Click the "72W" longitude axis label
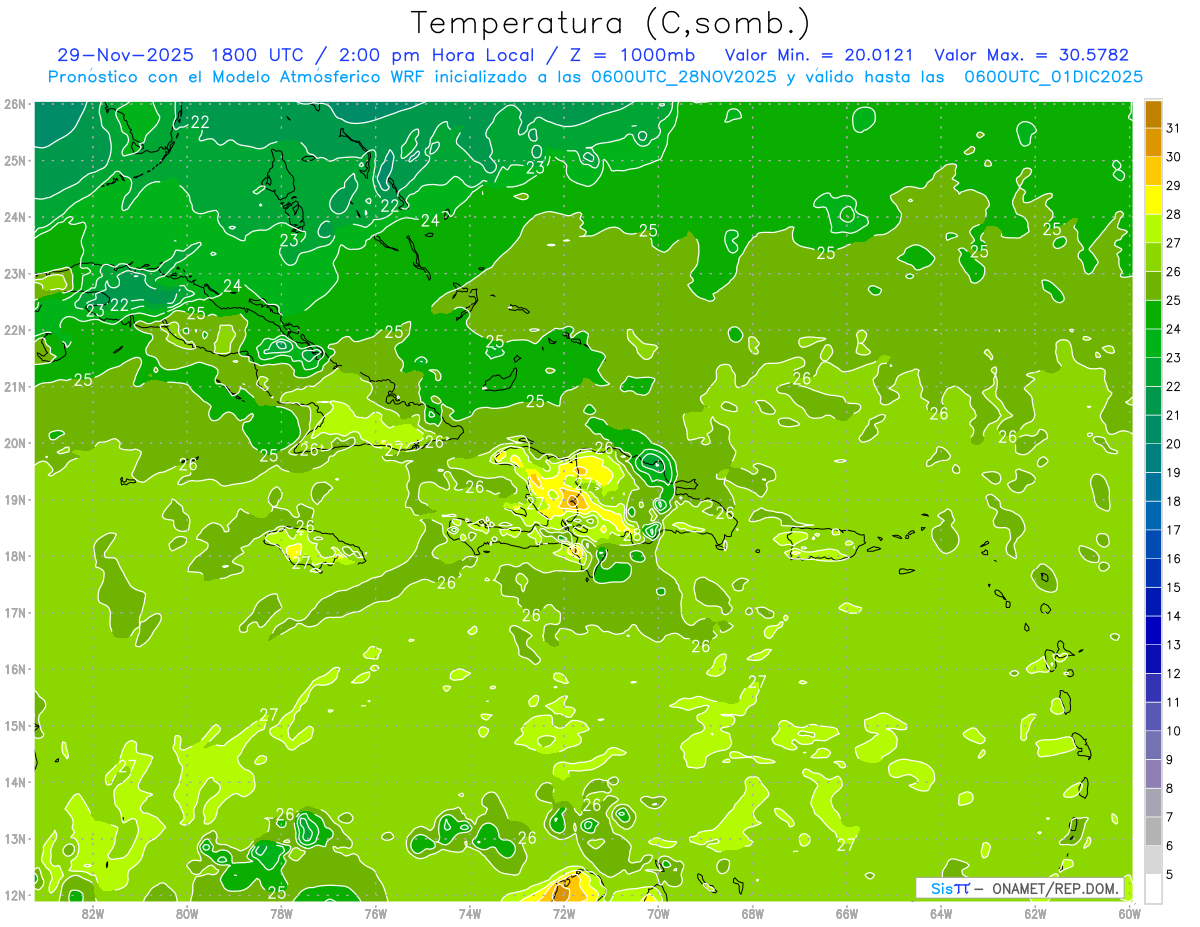This screenshot has height=927, width=1200. pos(564,913)
